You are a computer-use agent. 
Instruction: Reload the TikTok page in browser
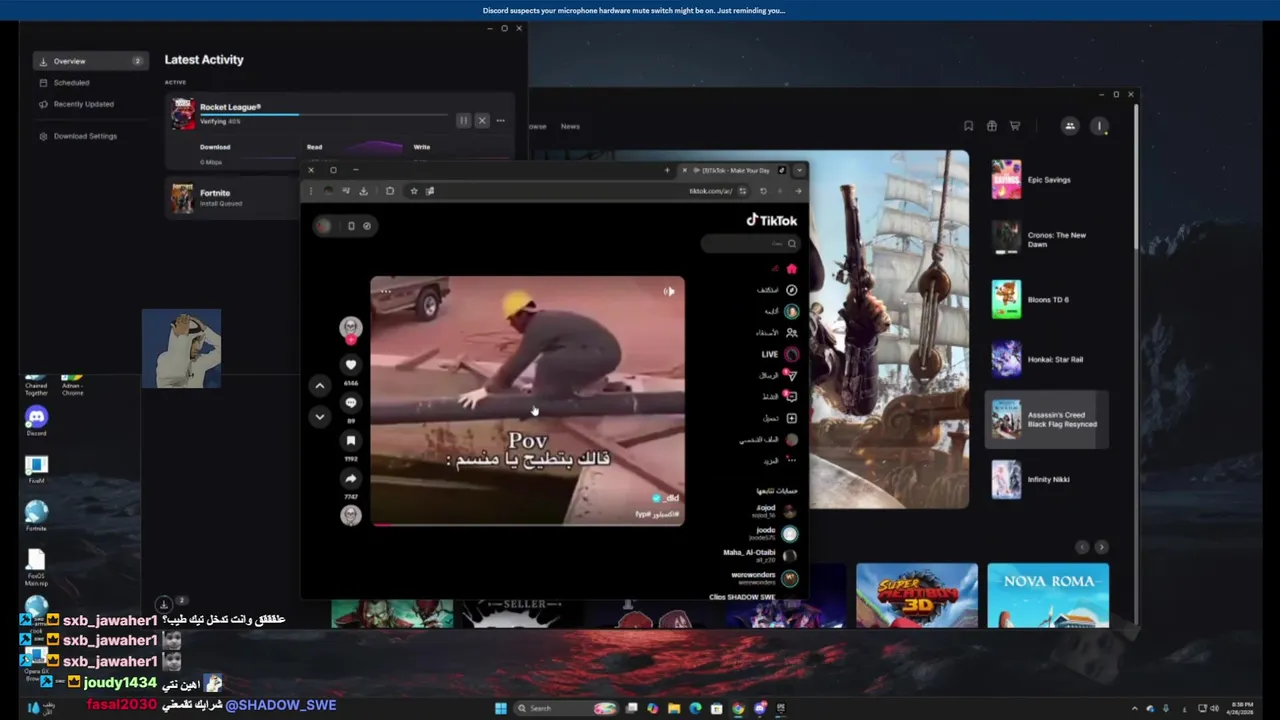pyautogui.click(x=763, y=191)
